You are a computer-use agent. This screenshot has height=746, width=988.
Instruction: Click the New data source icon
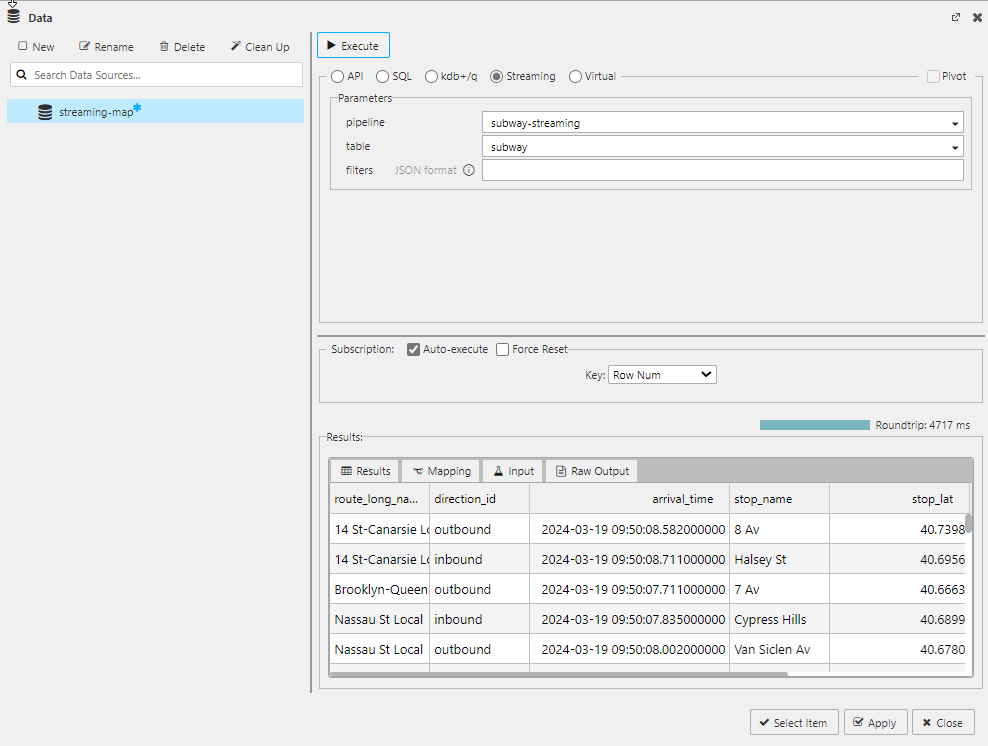pyautogui.click(x=23, y=46)
